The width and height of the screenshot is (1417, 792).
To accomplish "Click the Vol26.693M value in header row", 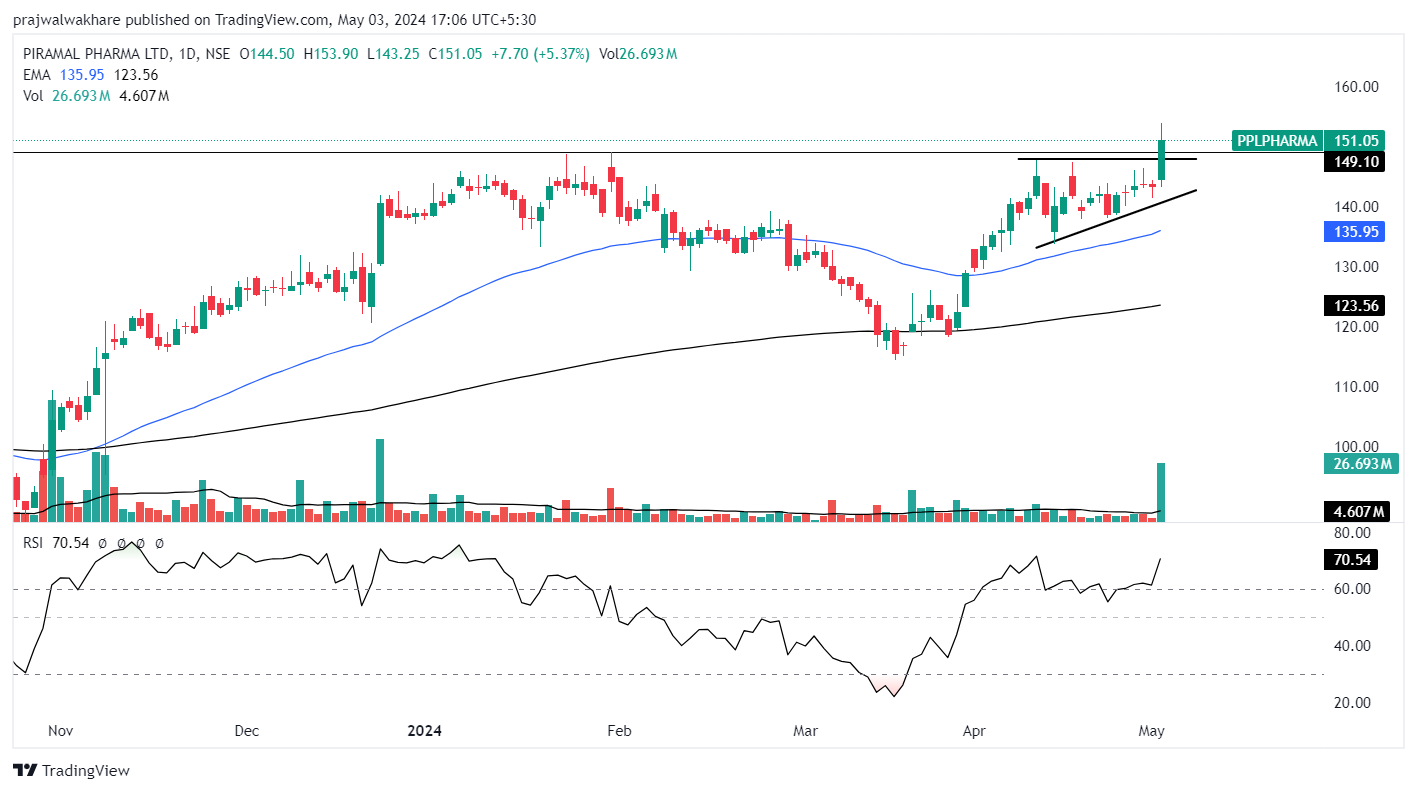I will pos(638,54).
